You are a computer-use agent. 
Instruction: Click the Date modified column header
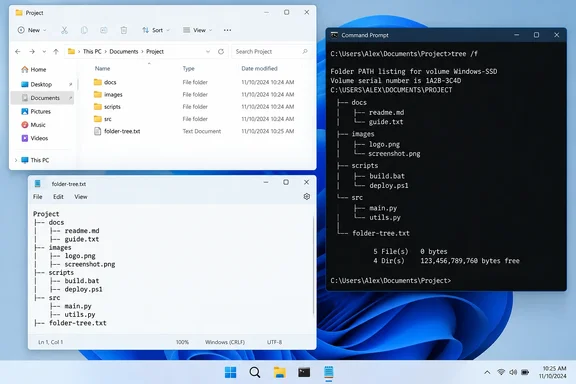coord(259,68)
